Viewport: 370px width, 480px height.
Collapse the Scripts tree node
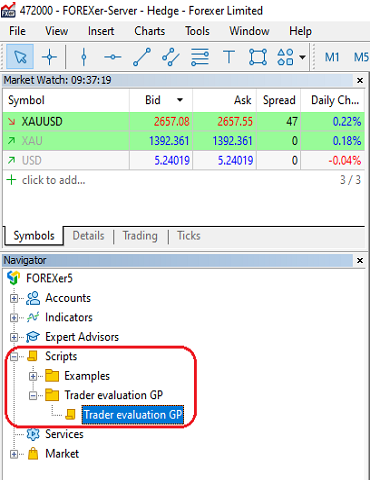click(14, 357)
